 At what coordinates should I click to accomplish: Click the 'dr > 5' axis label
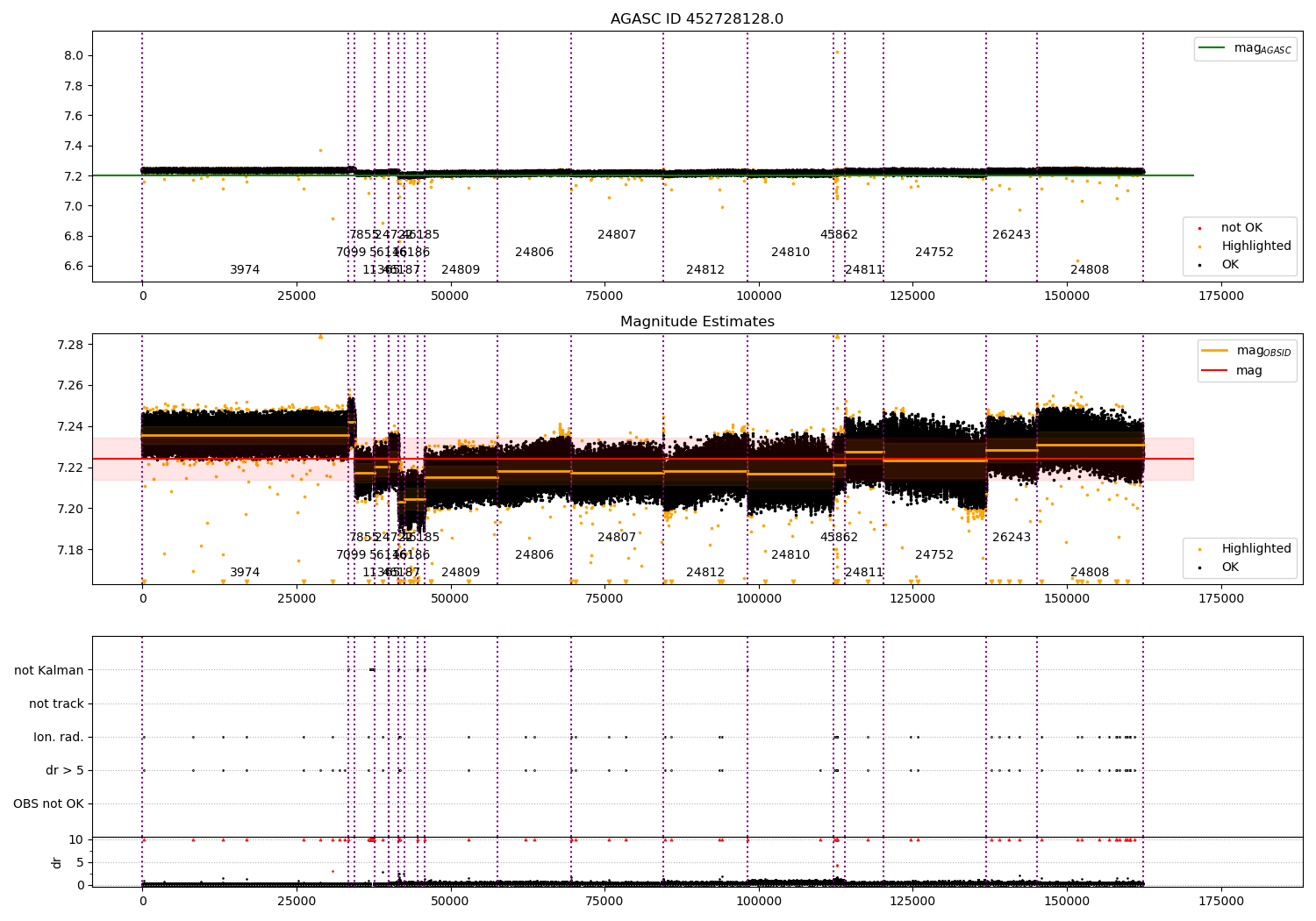click(x=65, y=770)
